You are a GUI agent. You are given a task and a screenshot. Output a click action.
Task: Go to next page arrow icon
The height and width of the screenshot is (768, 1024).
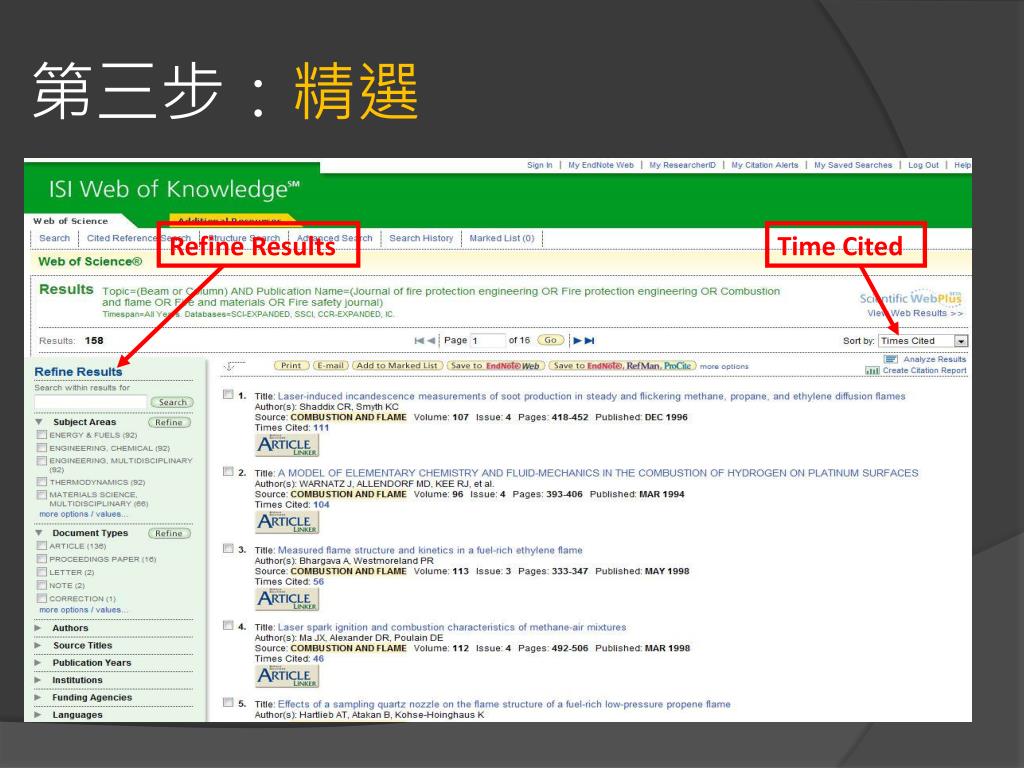(577, 340)
